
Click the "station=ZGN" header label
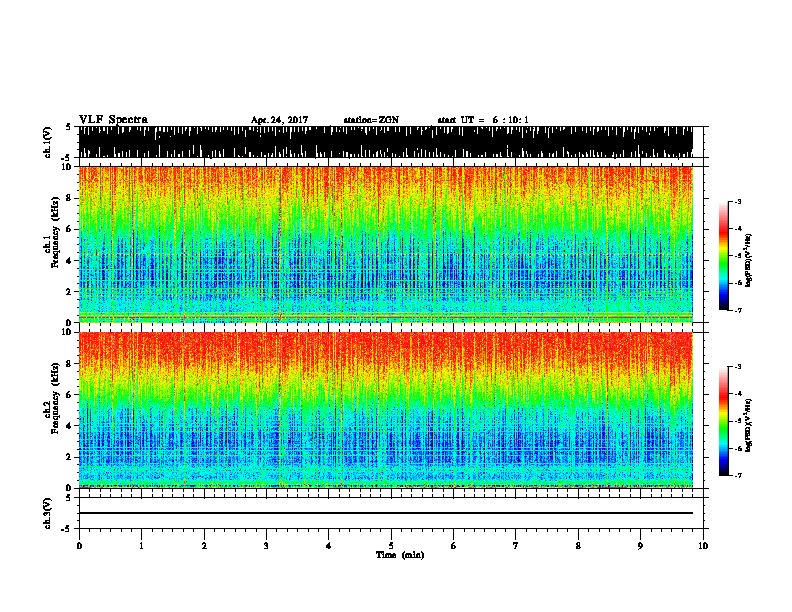tap(371, 120)
